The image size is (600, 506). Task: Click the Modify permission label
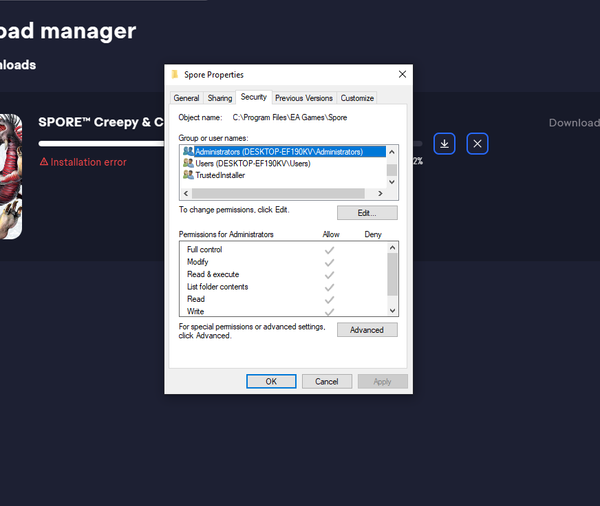coord(197,262)
